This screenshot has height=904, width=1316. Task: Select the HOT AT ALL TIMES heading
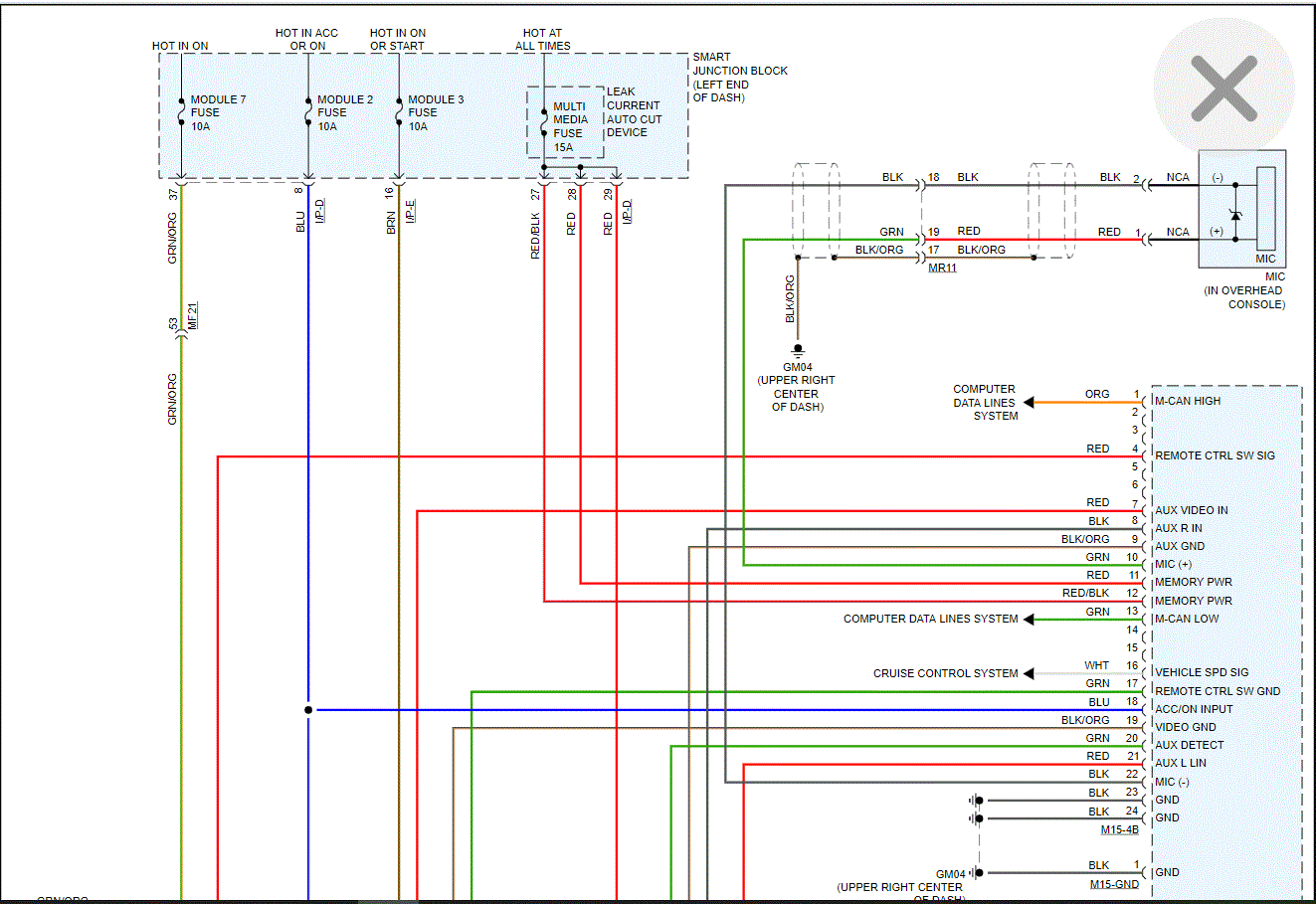(x=543, y=40)
